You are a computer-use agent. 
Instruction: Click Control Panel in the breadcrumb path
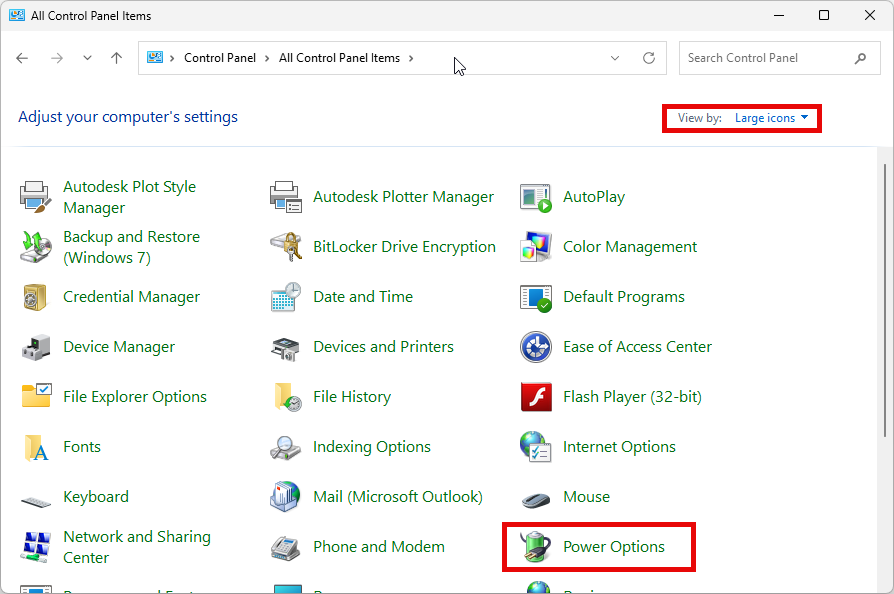(x=219, y=59)
